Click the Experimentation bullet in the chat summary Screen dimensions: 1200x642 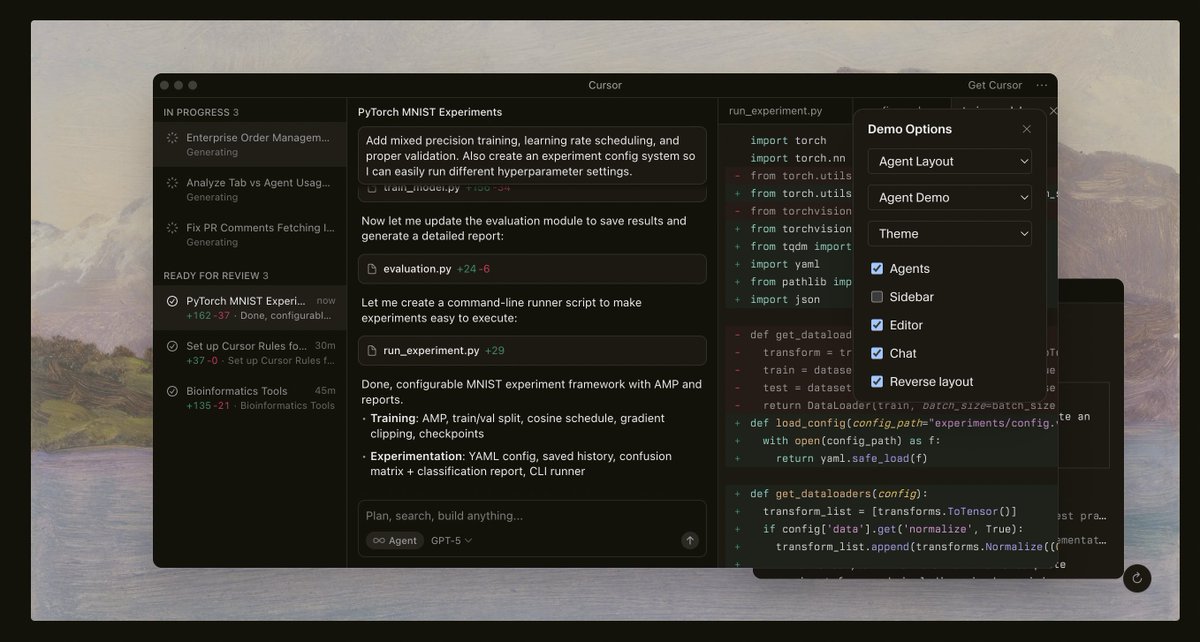coord(521,464)
